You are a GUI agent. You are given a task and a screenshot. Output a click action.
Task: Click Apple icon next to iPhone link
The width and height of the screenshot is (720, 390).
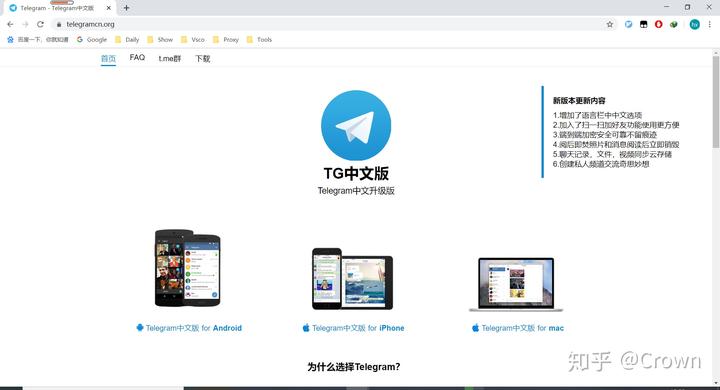pyautogui.click(x=306, y=328)
